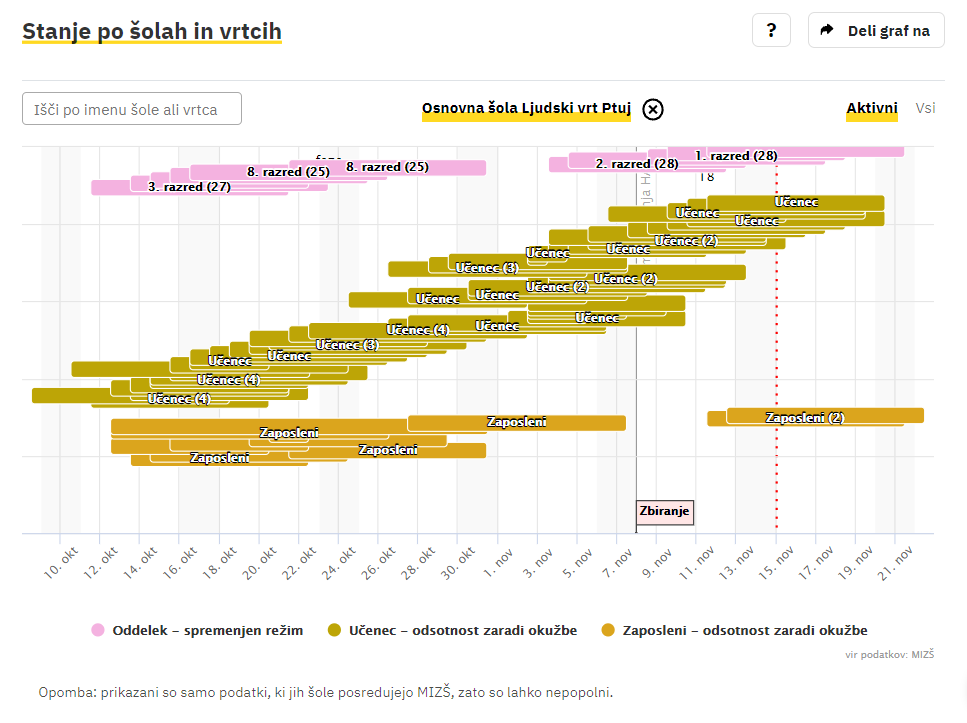Image resolution: width=967 pixels, height=723 pixels.
Task: Click the pink Oddelek legend dot
Action: [x=98, y=630]
